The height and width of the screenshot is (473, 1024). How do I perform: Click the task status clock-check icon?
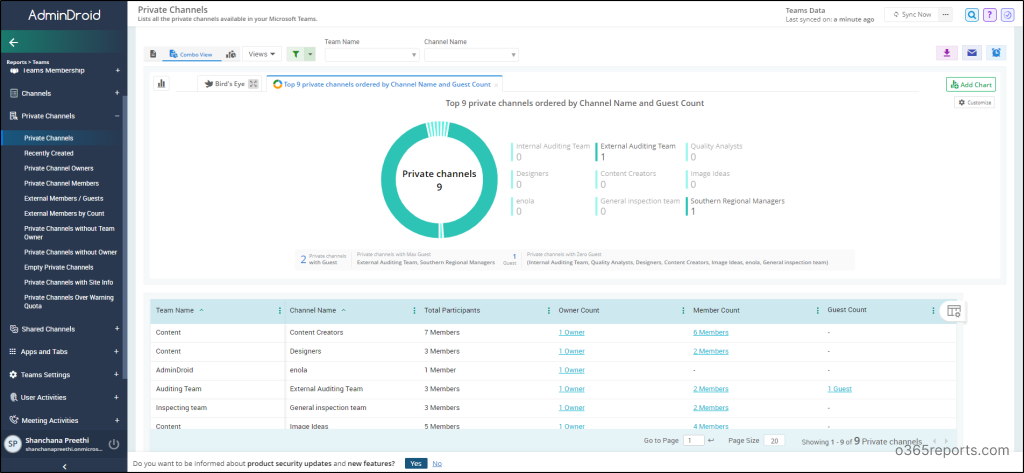1007,14
